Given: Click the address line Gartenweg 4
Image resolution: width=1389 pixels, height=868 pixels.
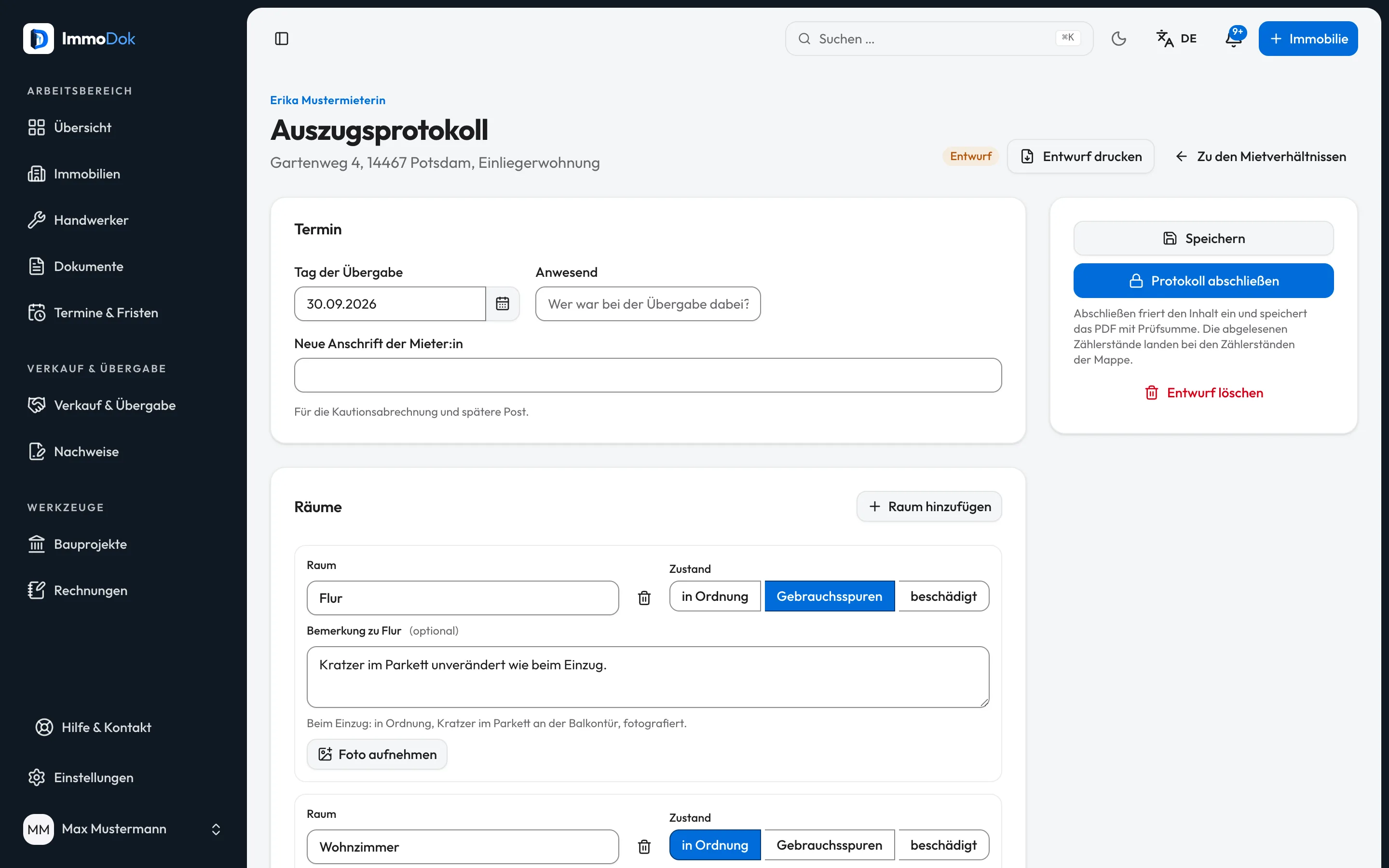Looking at the screenshot, I should tap(435, 163).
